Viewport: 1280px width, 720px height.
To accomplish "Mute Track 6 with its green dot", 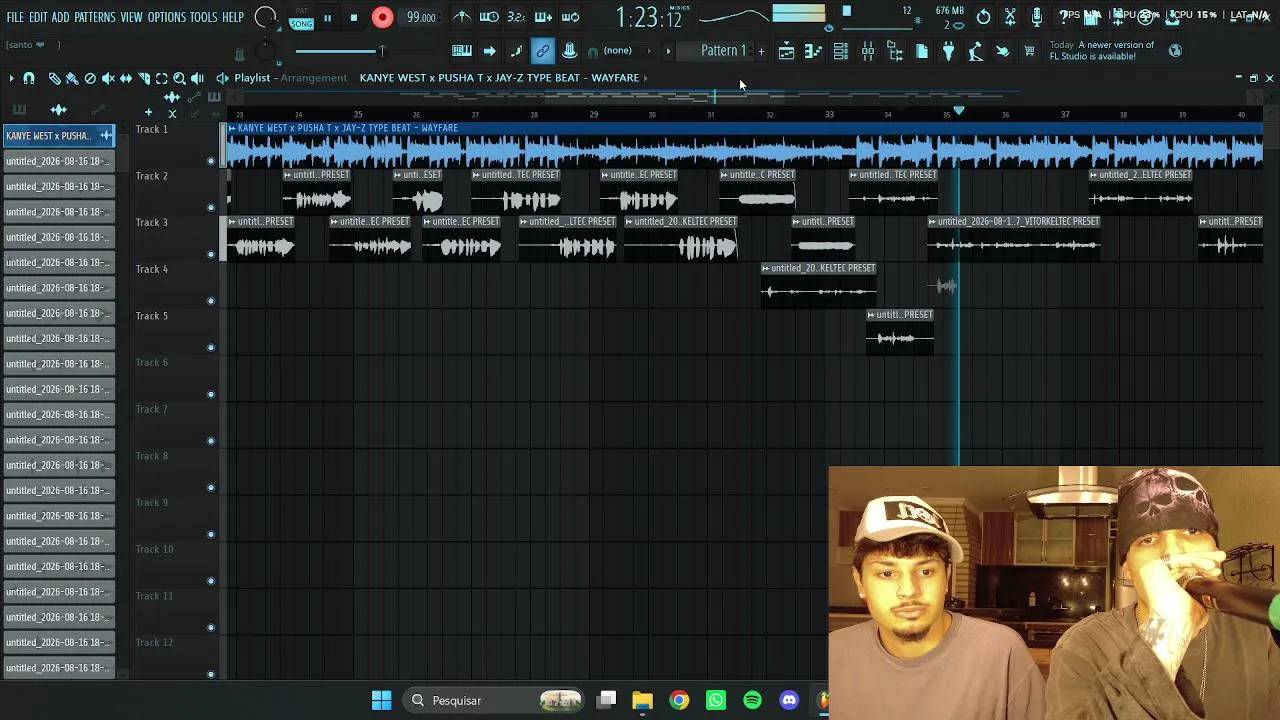I will pos(210,394).
